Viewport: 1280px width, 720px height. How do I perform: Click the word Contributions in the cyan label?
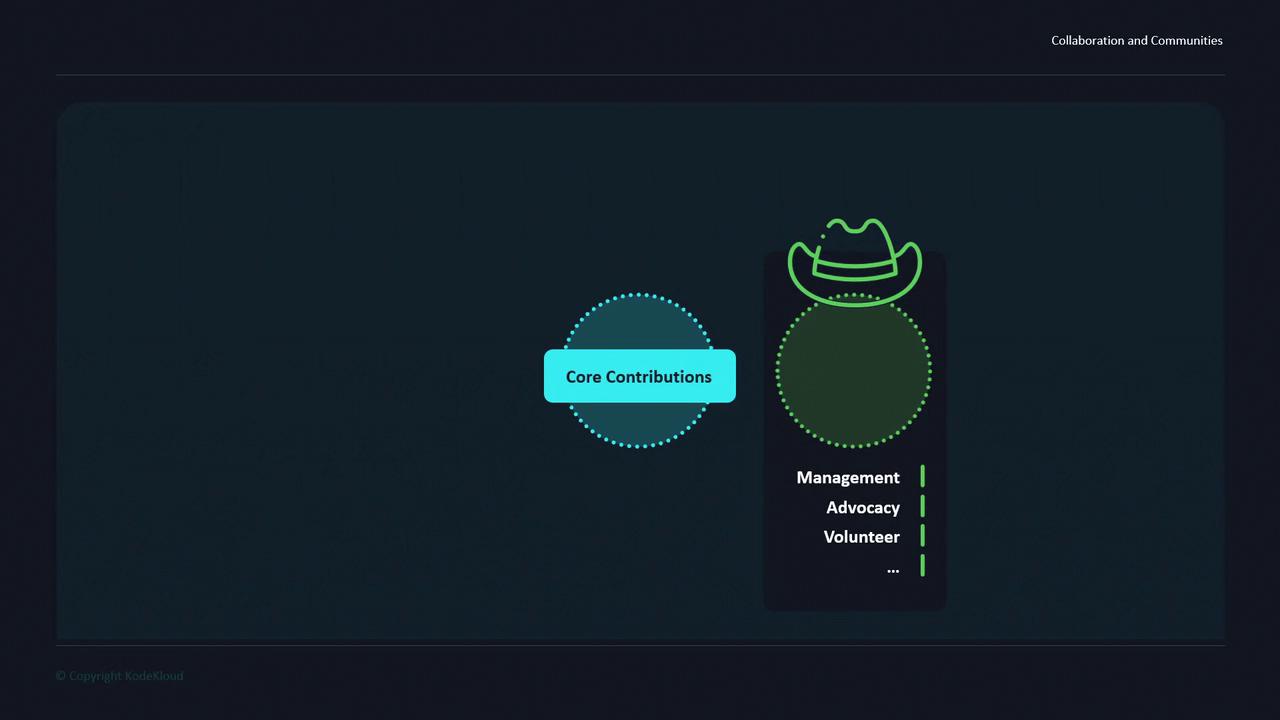point(659,376)
